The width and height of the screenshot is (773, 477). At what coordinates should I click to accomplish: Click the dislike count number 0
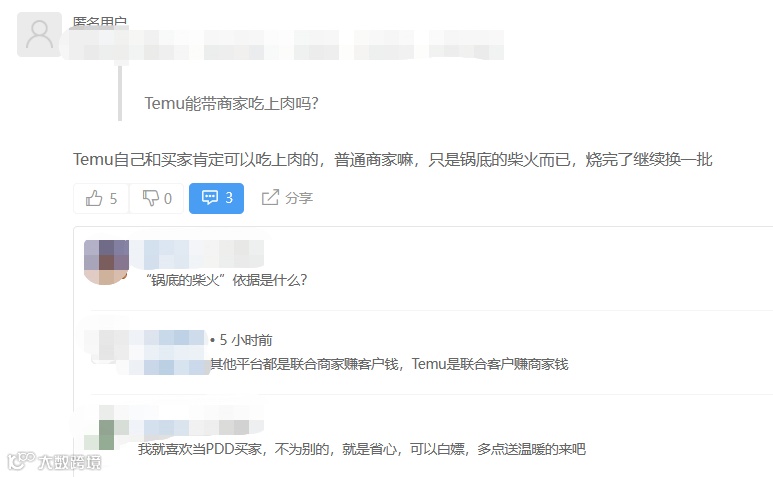168,199
